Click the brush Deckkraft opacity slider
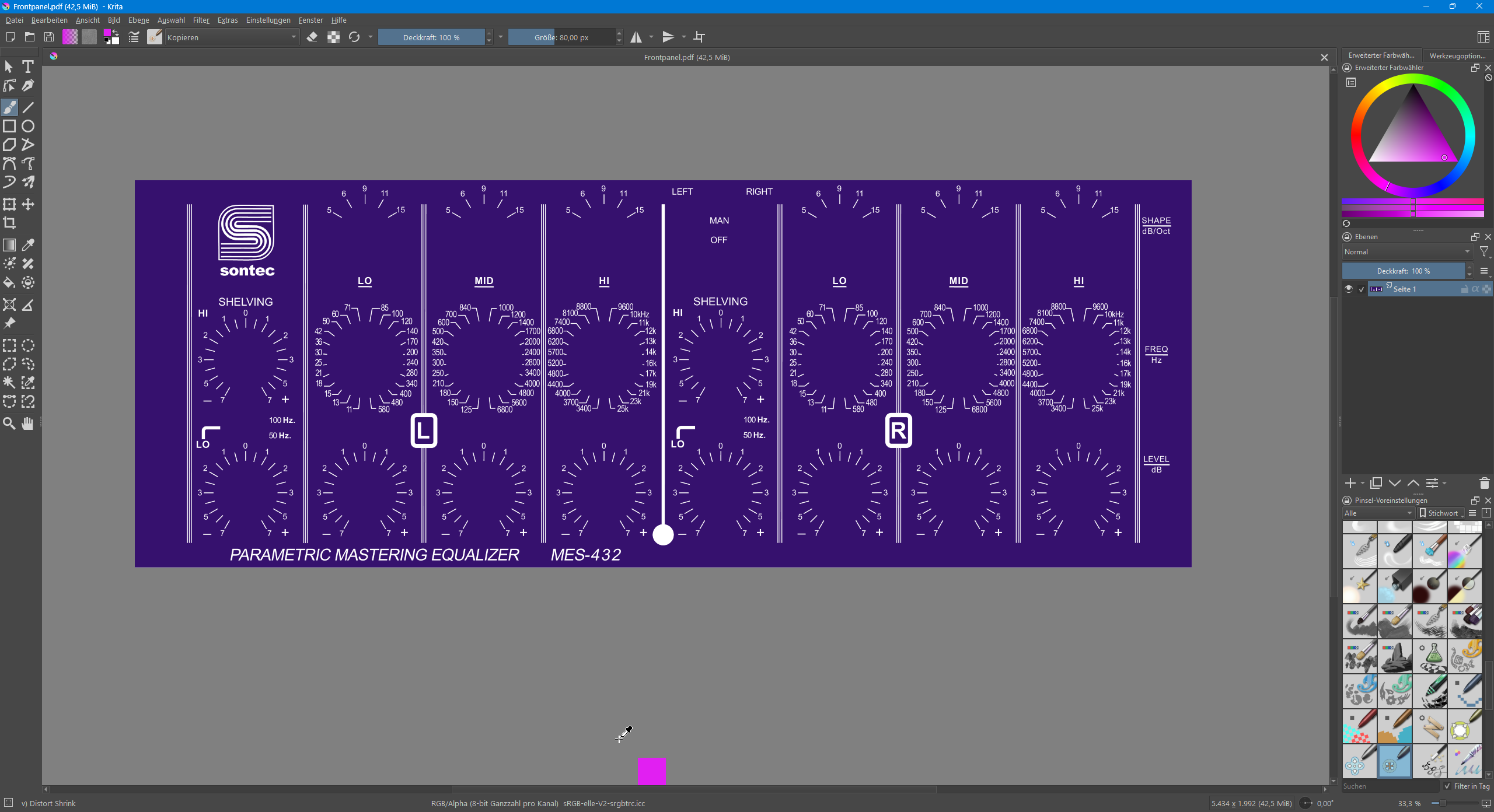 tap(431, 37)
